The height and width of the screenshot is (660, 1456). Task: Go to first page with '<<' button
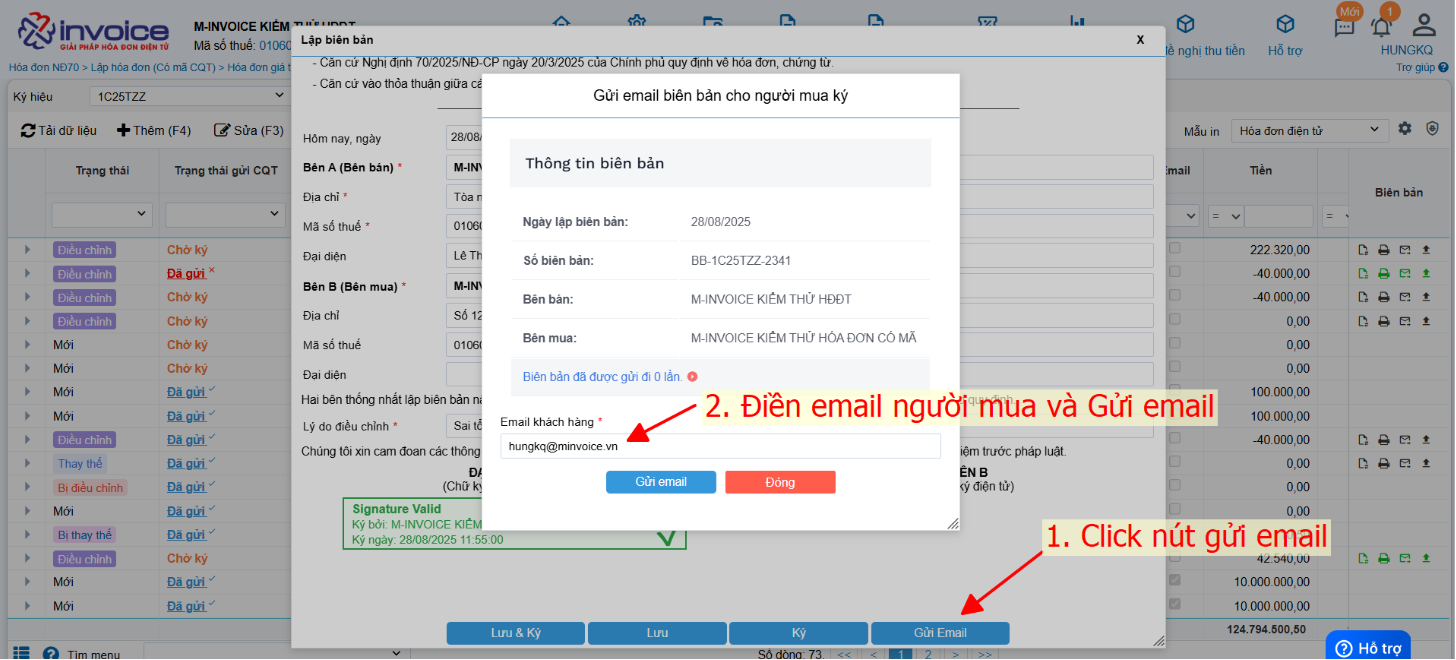tap(844, 654)
